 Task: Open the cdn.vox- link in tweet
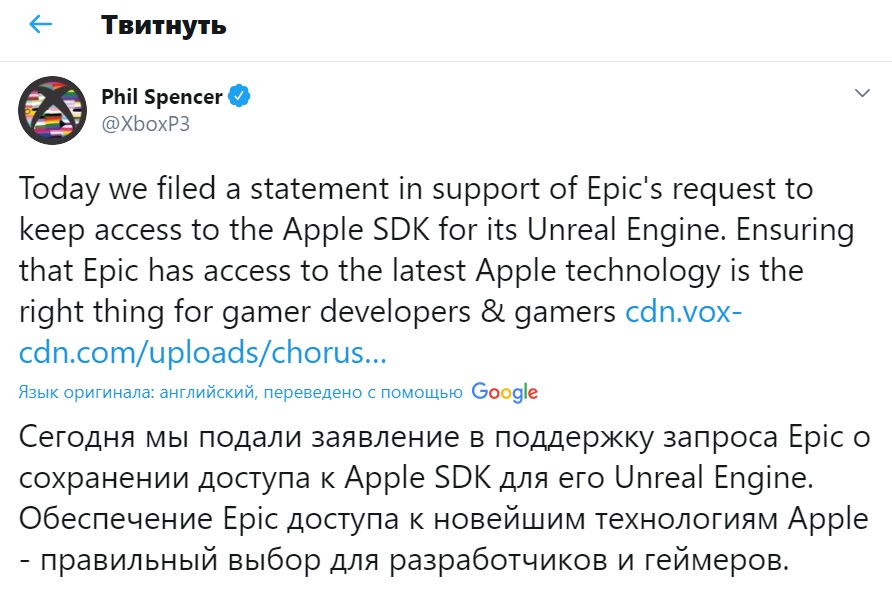pos(683,312)
